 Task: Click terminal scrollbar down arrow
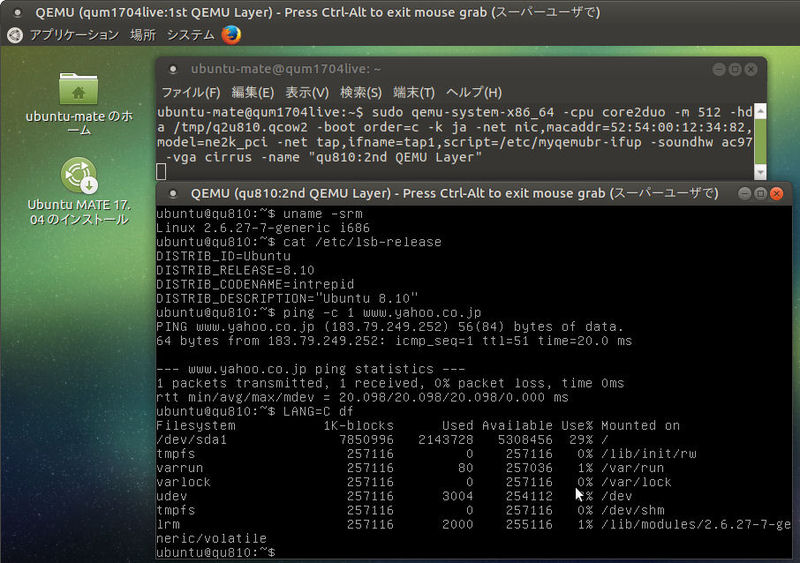tap(760, 172)
